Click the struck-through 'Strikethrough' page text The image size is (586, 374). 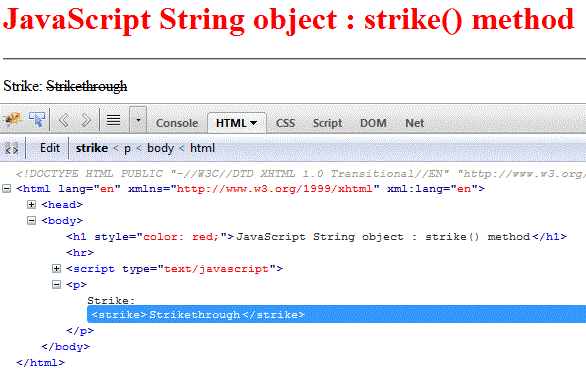[x=87, y=86]
